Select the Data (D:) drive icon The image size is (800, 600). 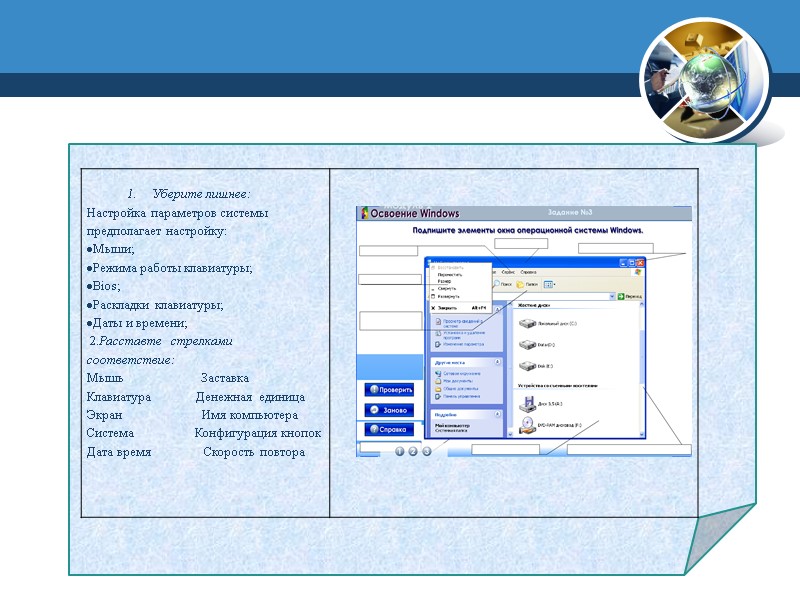pyautogui.click(x=528, y=344)
